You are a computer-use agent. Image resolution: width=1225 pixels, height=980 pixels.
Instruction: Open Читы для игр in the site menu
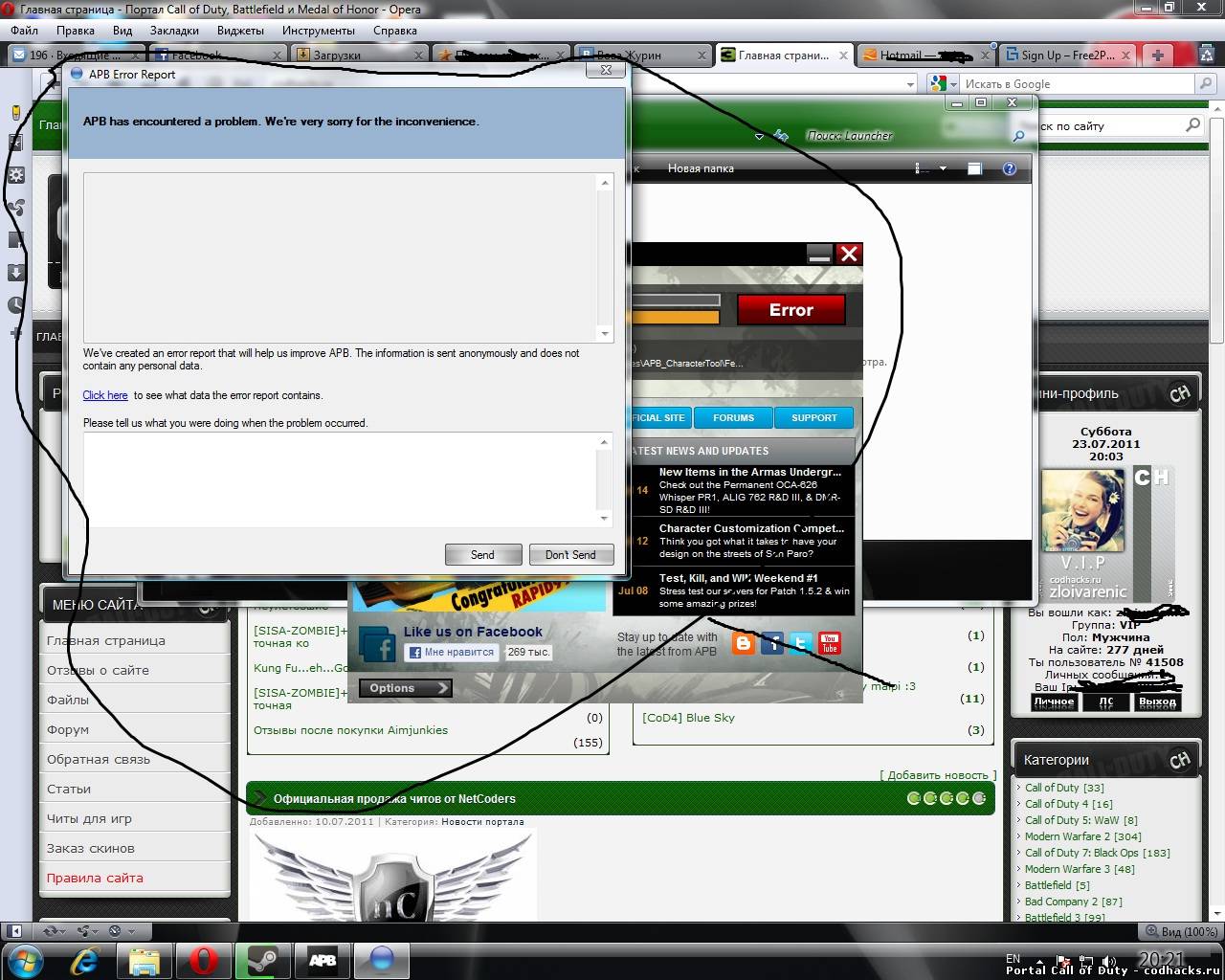[89, 818]
